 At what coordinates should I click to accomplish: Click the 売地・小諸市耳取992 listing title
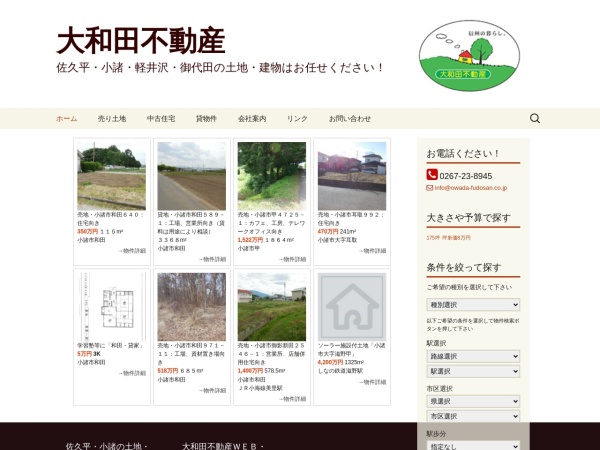point(351,219)
